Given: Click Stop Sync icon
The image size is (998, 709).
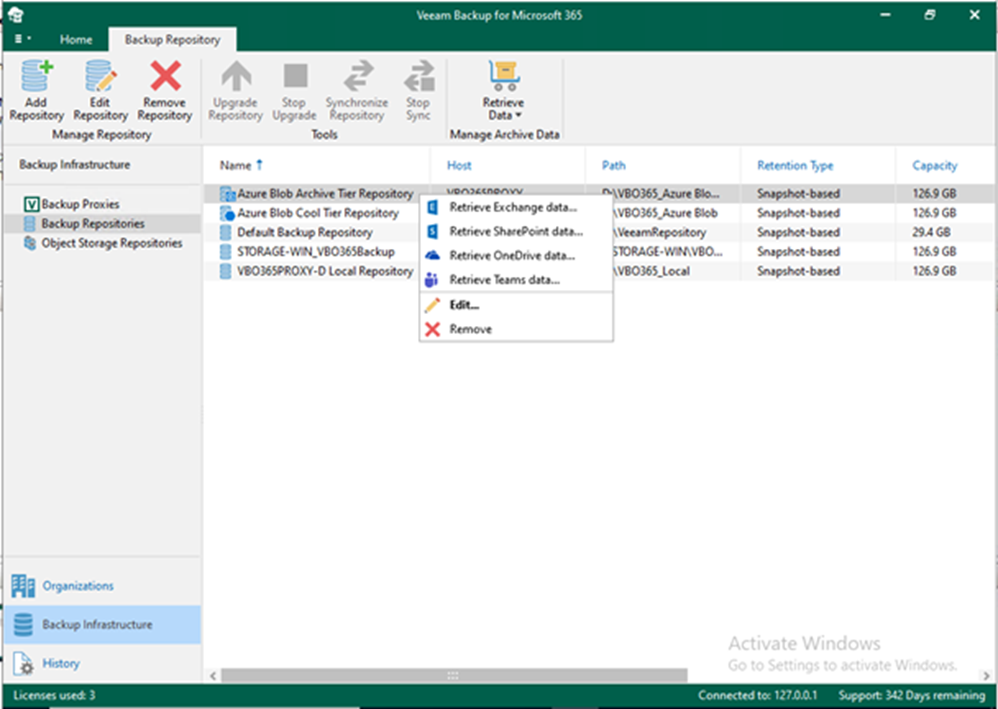Looking at the screenshot, I should coord(419,76).
